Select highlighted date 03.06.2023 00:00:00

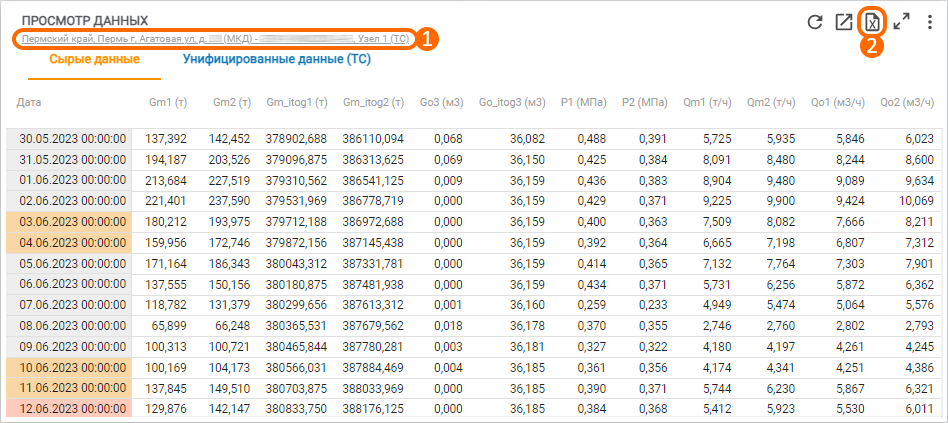point(69,222)
